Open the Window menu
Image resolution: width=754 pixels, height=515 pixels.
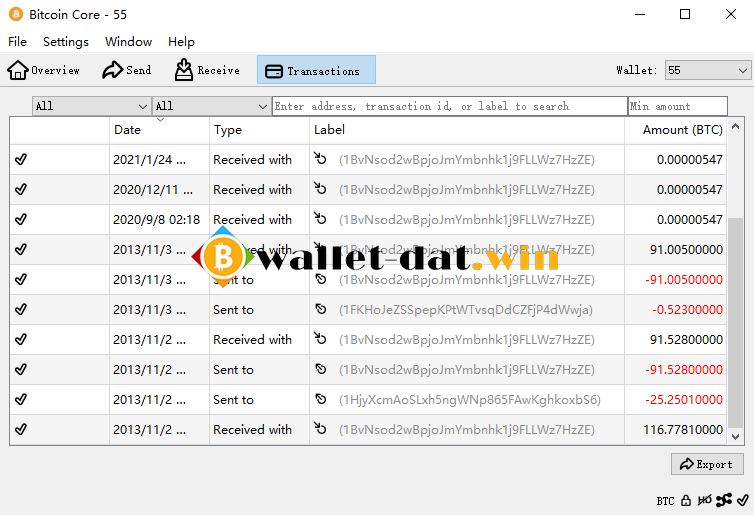click(128, 42)
